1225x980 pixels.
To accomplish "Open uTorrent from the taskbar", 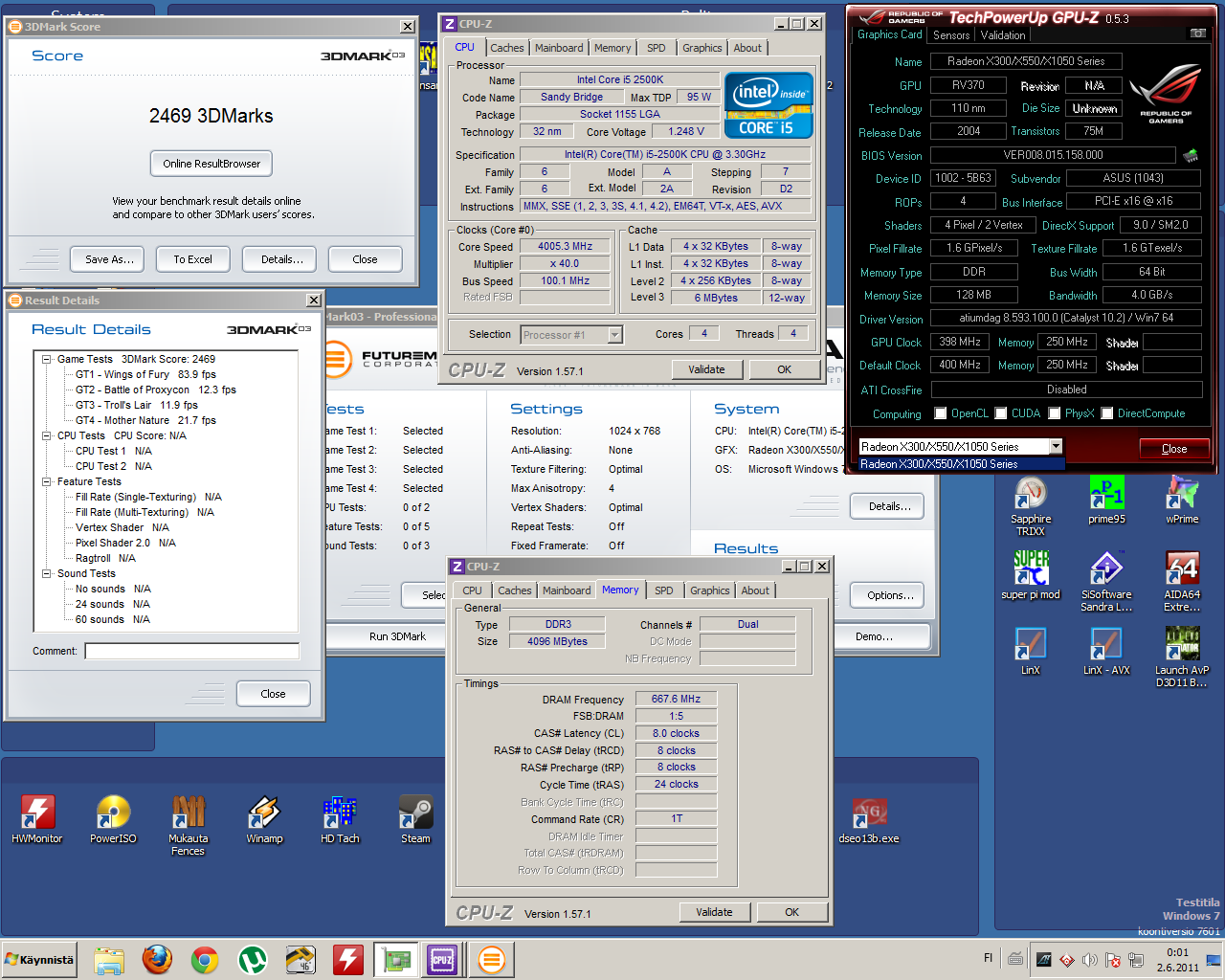I will pyautogui.click(x=252, y=960).
